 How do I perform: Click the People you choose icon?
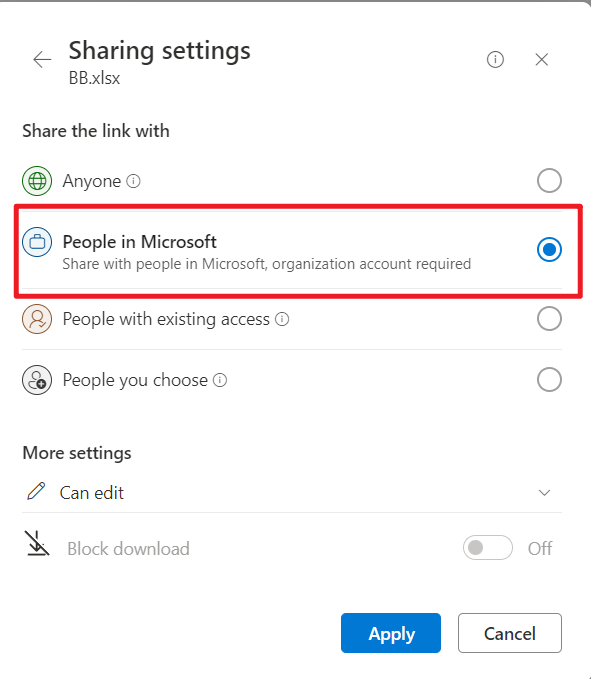pyautogui.click(x=37, y=380)
